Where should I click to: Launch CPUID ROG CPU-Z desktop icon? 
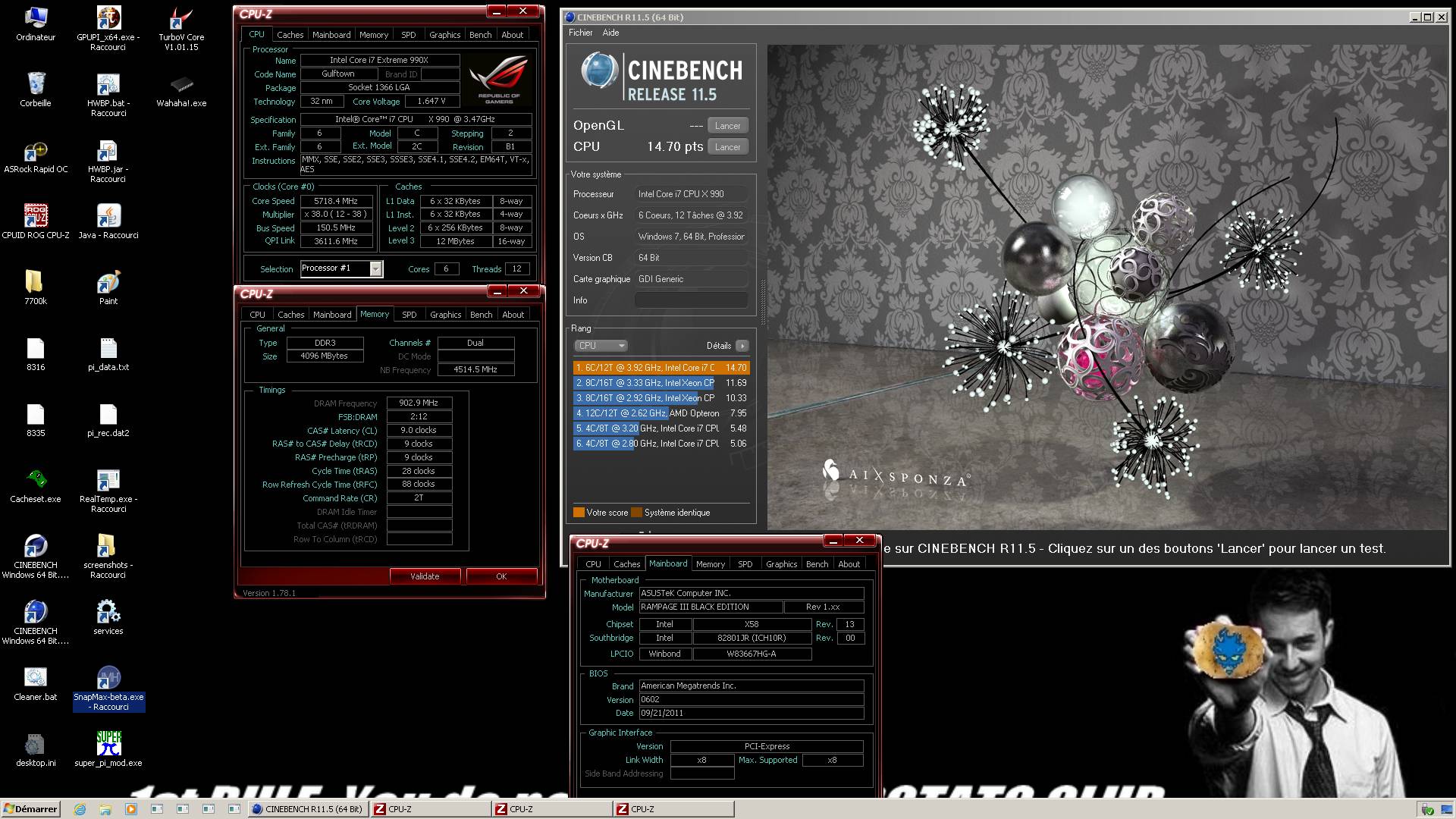pyautogui.click(x=36, y=221)
